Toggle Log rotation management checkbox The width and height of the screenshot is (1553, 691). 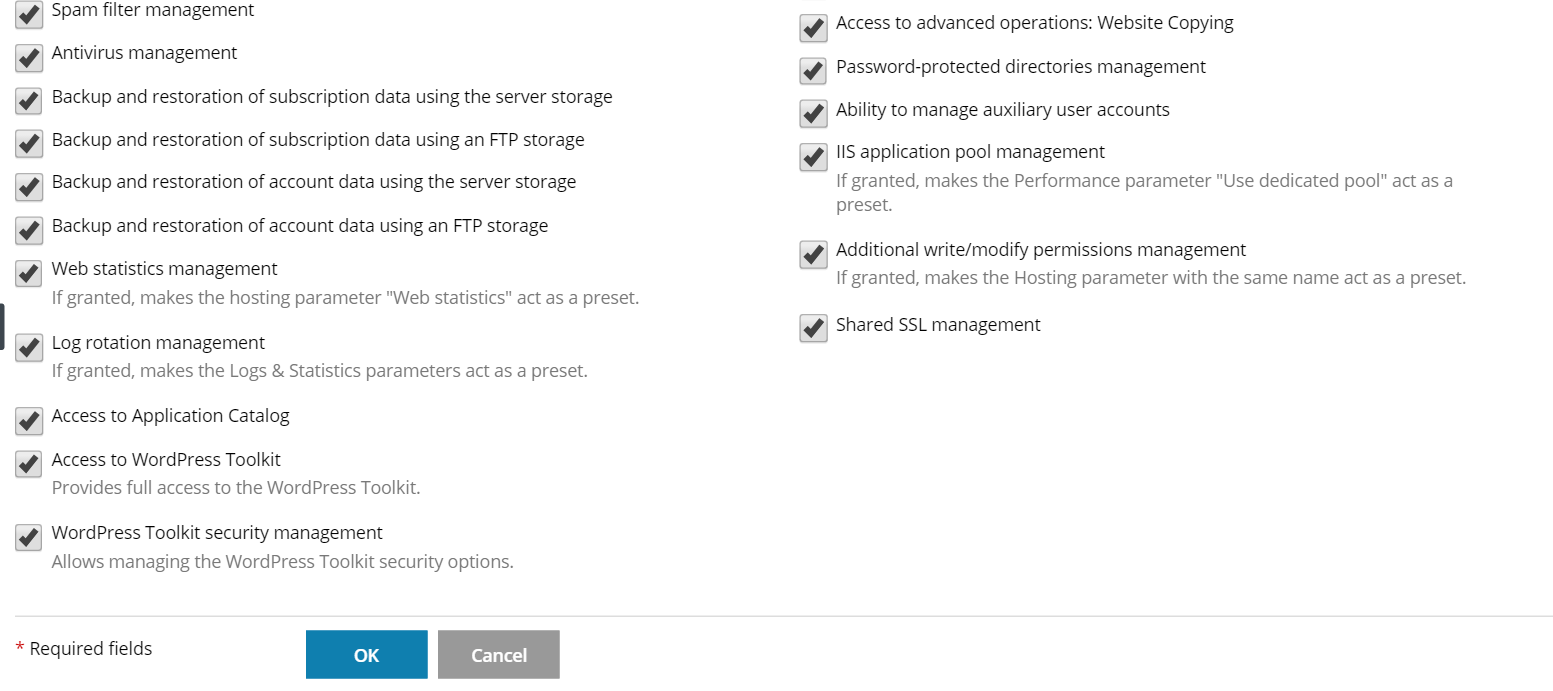point(29,347)
